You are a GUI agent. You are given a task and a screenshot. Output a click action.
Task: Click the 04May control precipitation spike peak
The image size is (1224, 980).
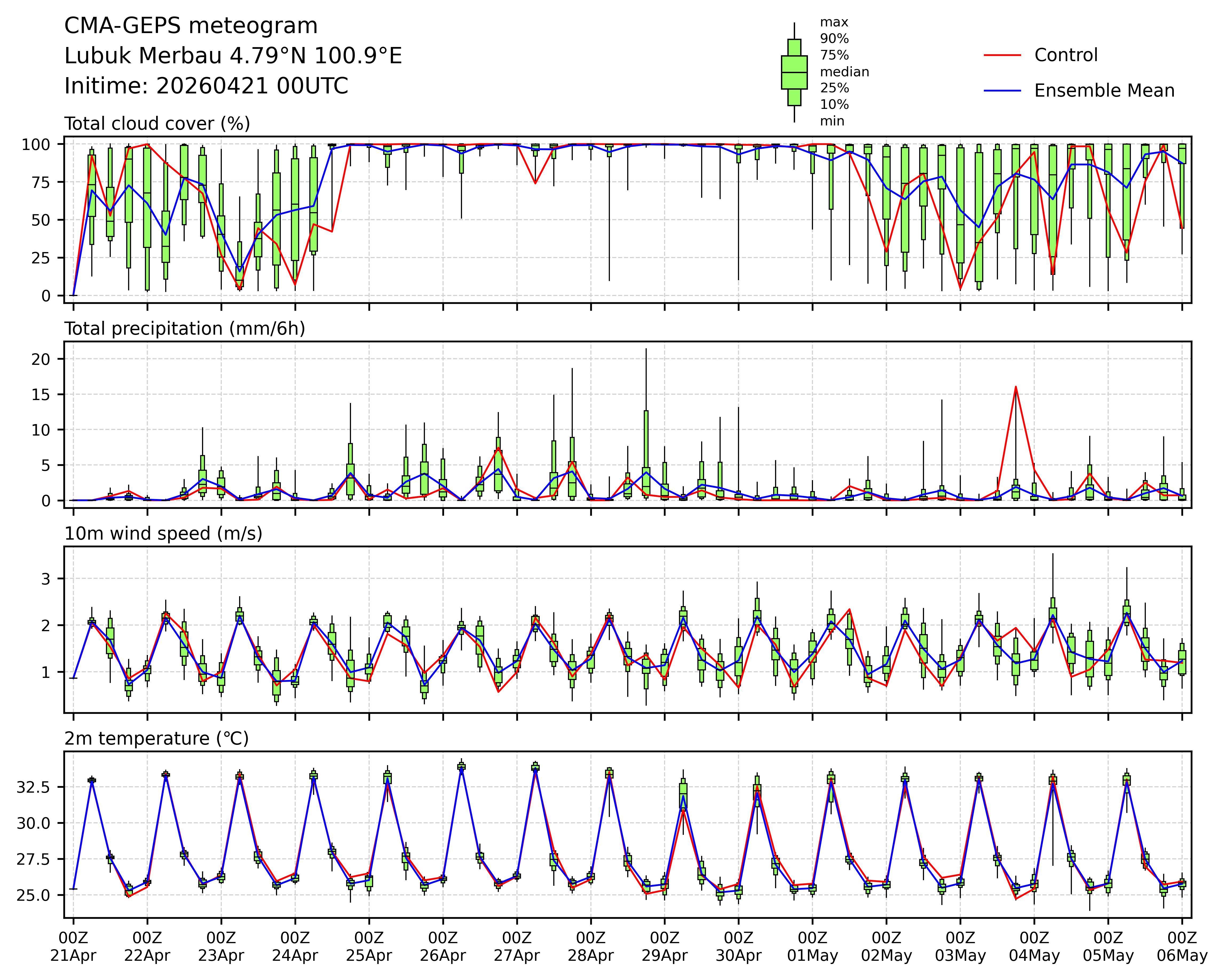tap(1016, 387)
